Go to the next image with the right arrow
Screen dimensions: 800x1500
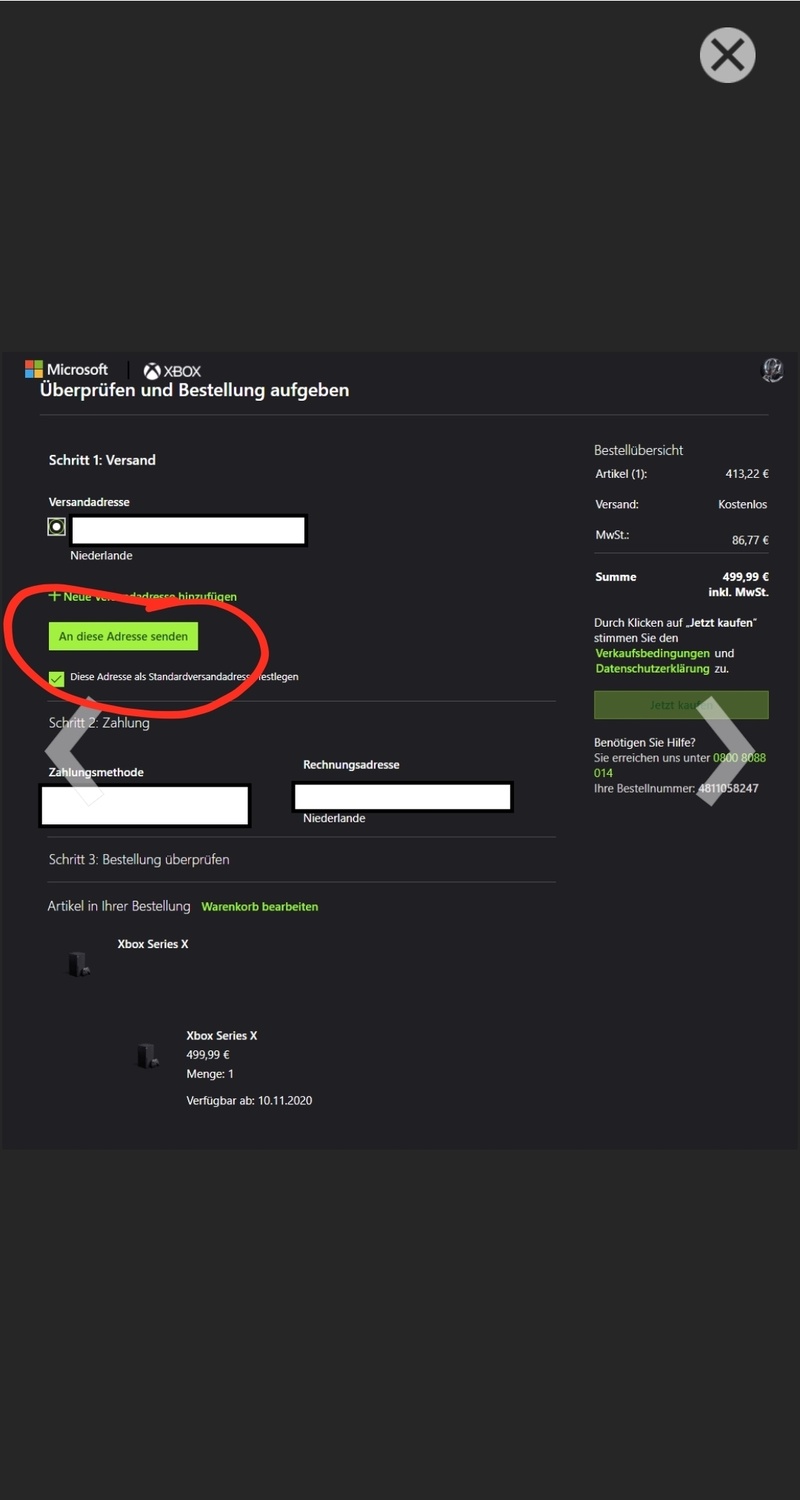click(725, 751)
